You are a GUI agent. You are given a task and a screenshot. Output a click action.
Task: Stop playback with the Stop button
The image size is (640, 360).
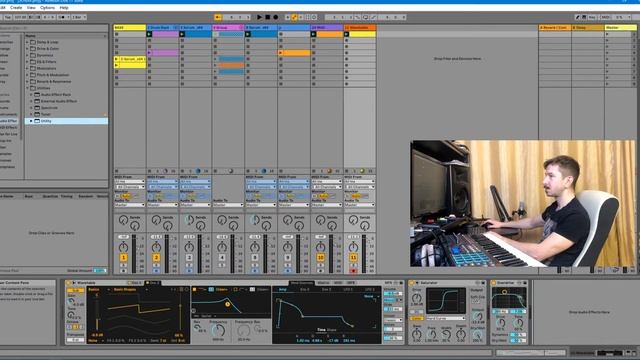(268, 17)
